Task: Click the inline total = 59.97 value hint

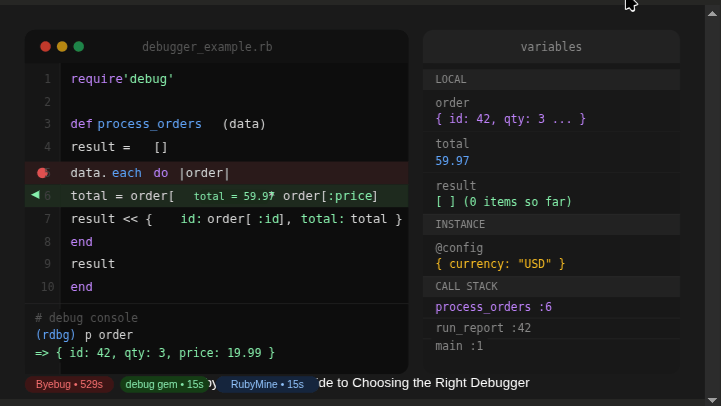Action: (234, 197)
